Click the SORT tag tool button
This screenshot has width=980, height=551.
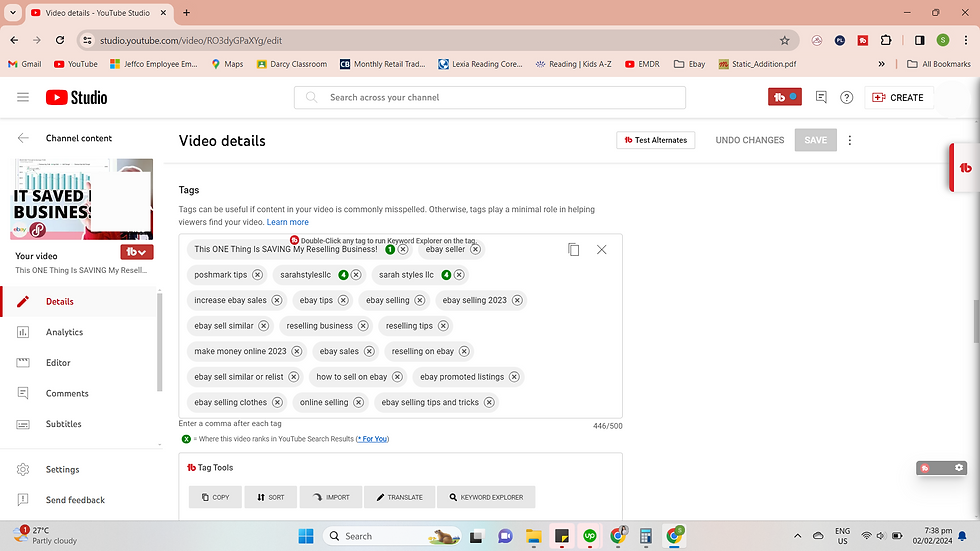[271, 497]
